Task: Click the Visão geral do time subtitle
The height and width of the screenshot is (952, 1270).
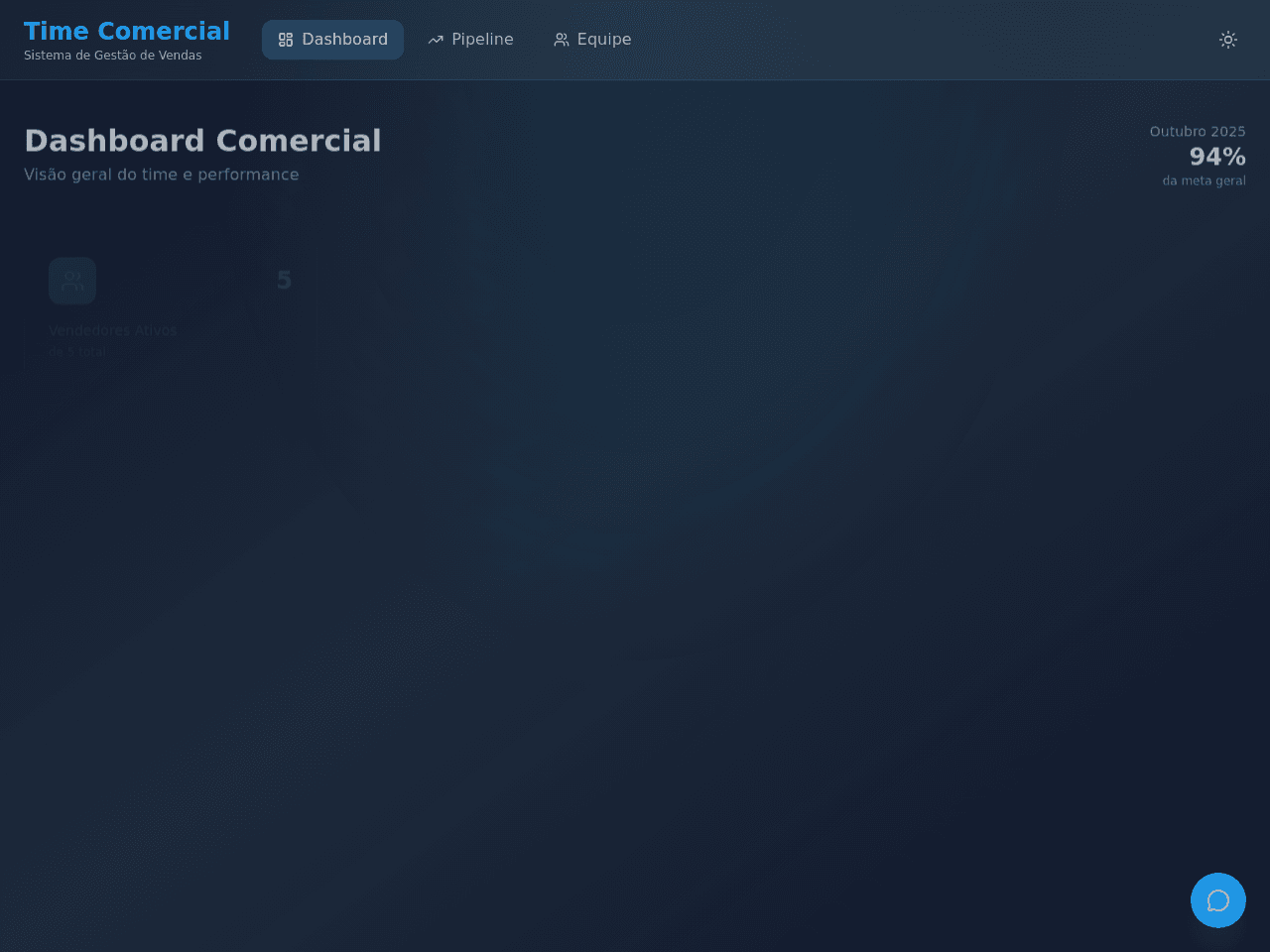Action: point(162,175)
